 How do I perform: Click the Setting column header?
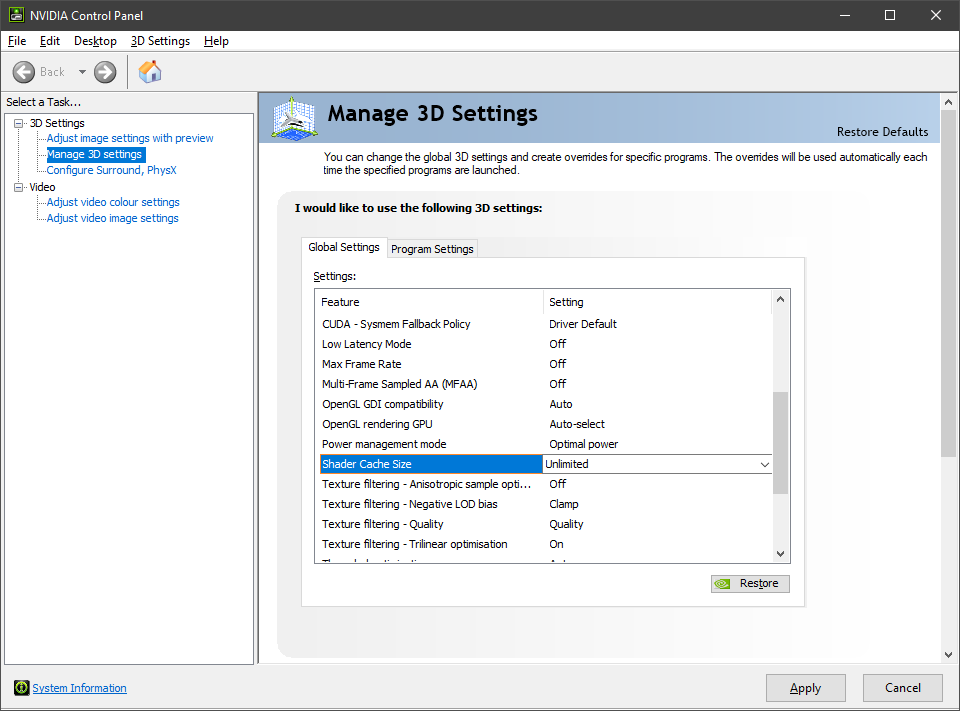coord(658,302)
